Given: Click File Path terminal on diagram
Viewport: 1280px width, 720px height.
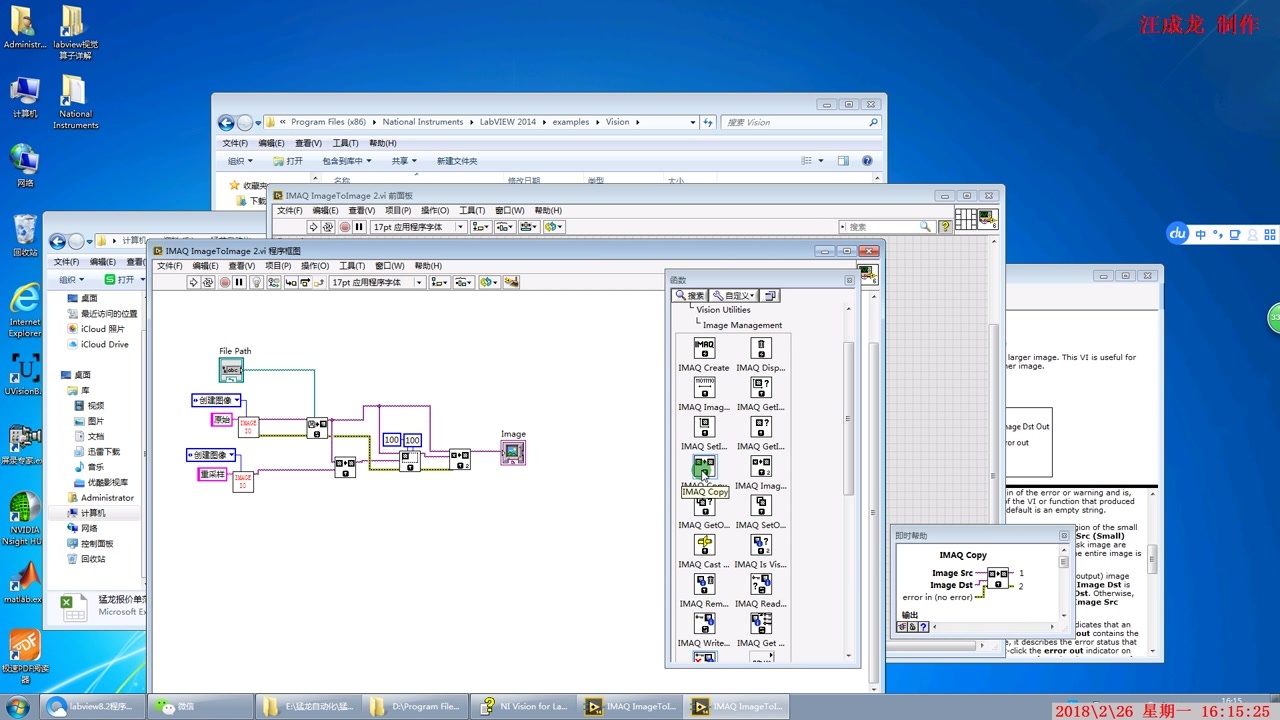Looking at the screenshot, I should pyautogui.click(x=231, y=370).
